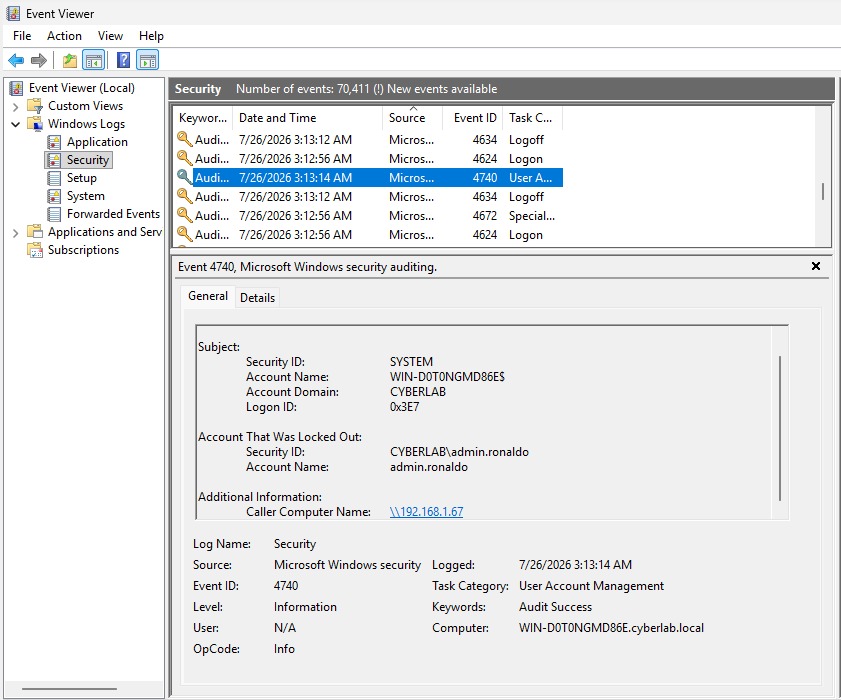The image size is (841, 700).
Task: Sort by the Keywords column header
Action: click(203, 118)
